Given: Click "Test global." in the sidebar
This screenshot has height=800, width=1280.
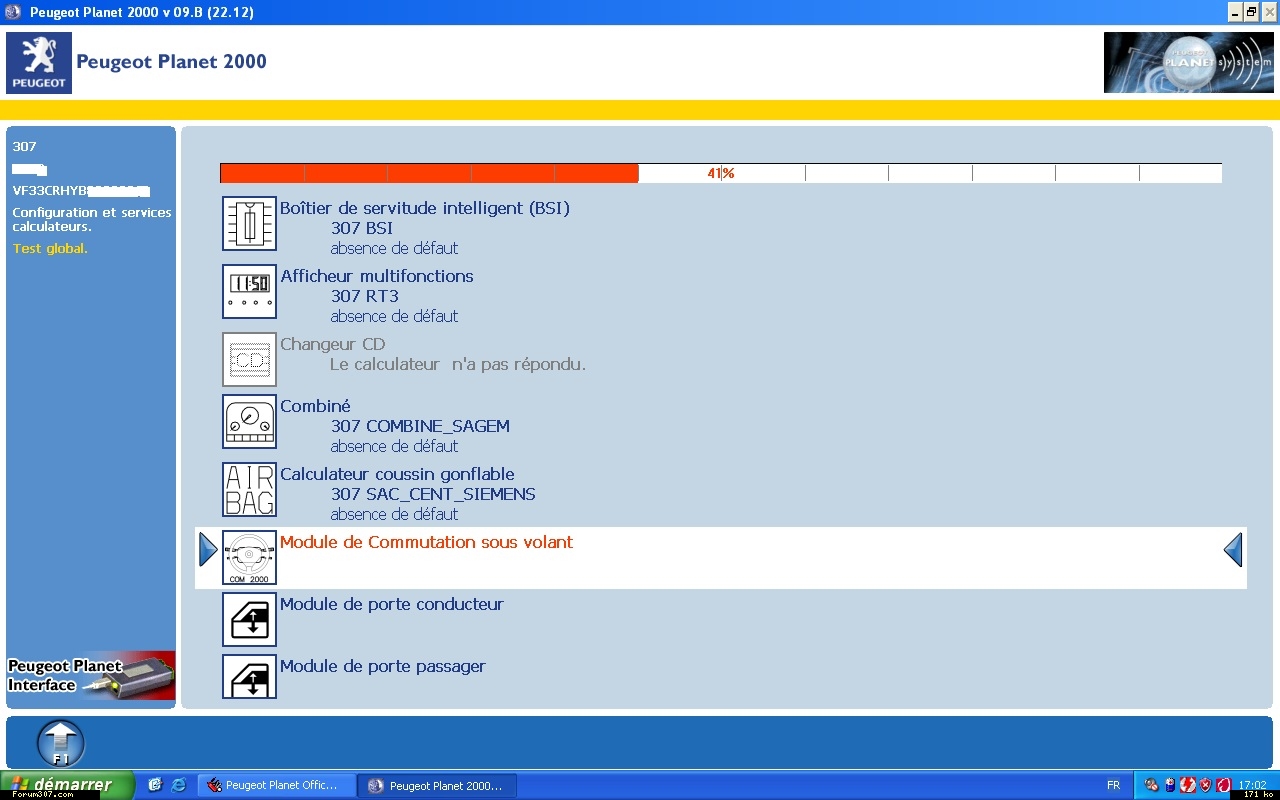Looking at the screenshot, I should [x=50, y=249].
